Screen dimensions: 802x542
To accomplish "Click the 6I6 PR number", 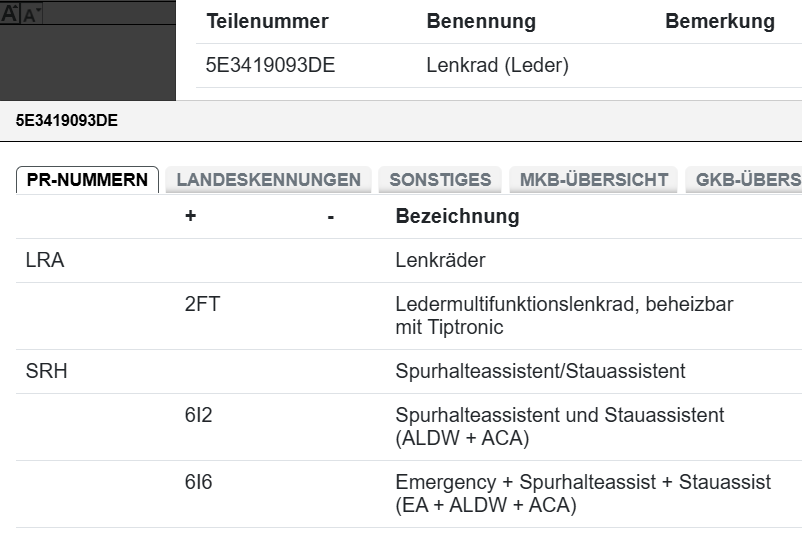I will tap(198, 483).
